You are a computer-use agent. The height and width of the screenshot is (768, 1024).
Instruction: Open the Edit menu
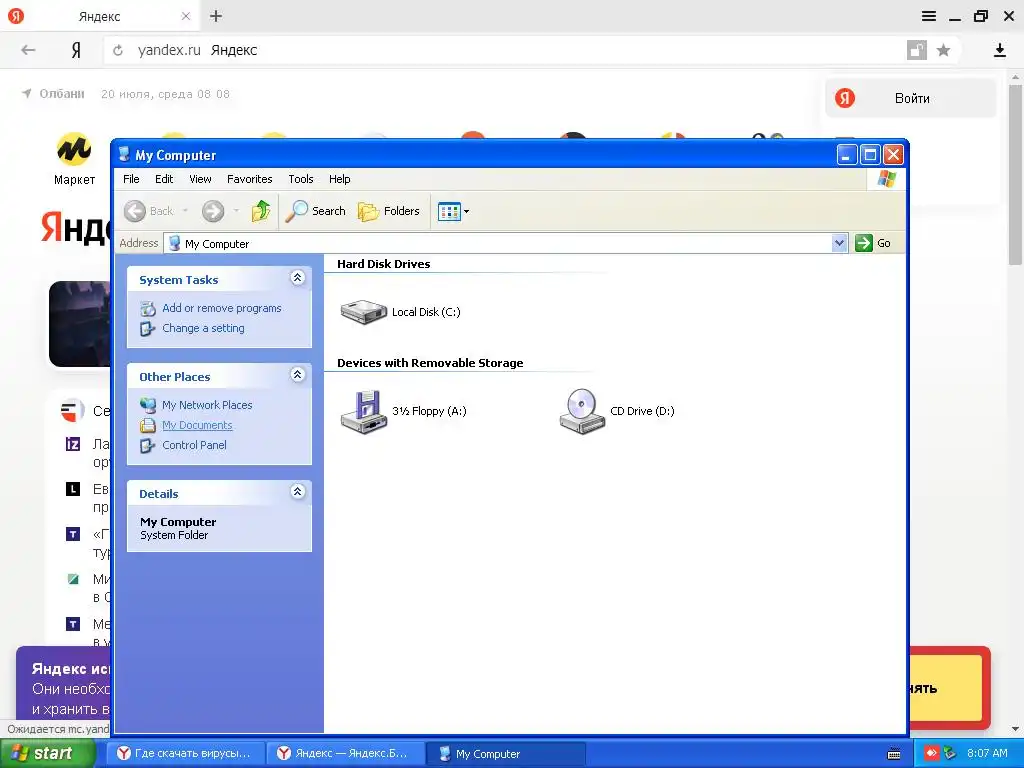click(164, 179)
